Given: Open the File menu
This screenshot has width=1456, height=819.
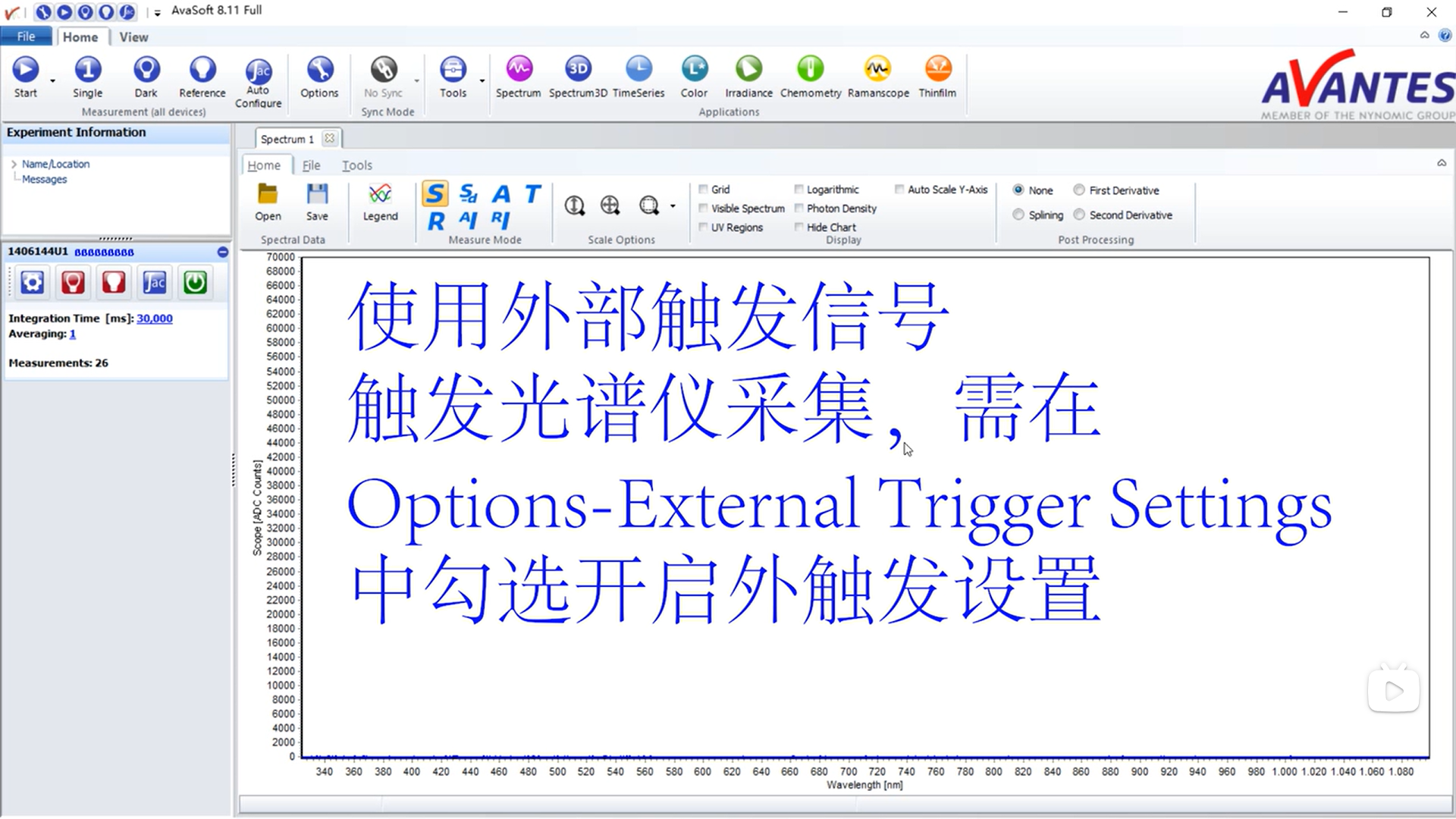Looking at the screenshot, I should click(26, 36).
